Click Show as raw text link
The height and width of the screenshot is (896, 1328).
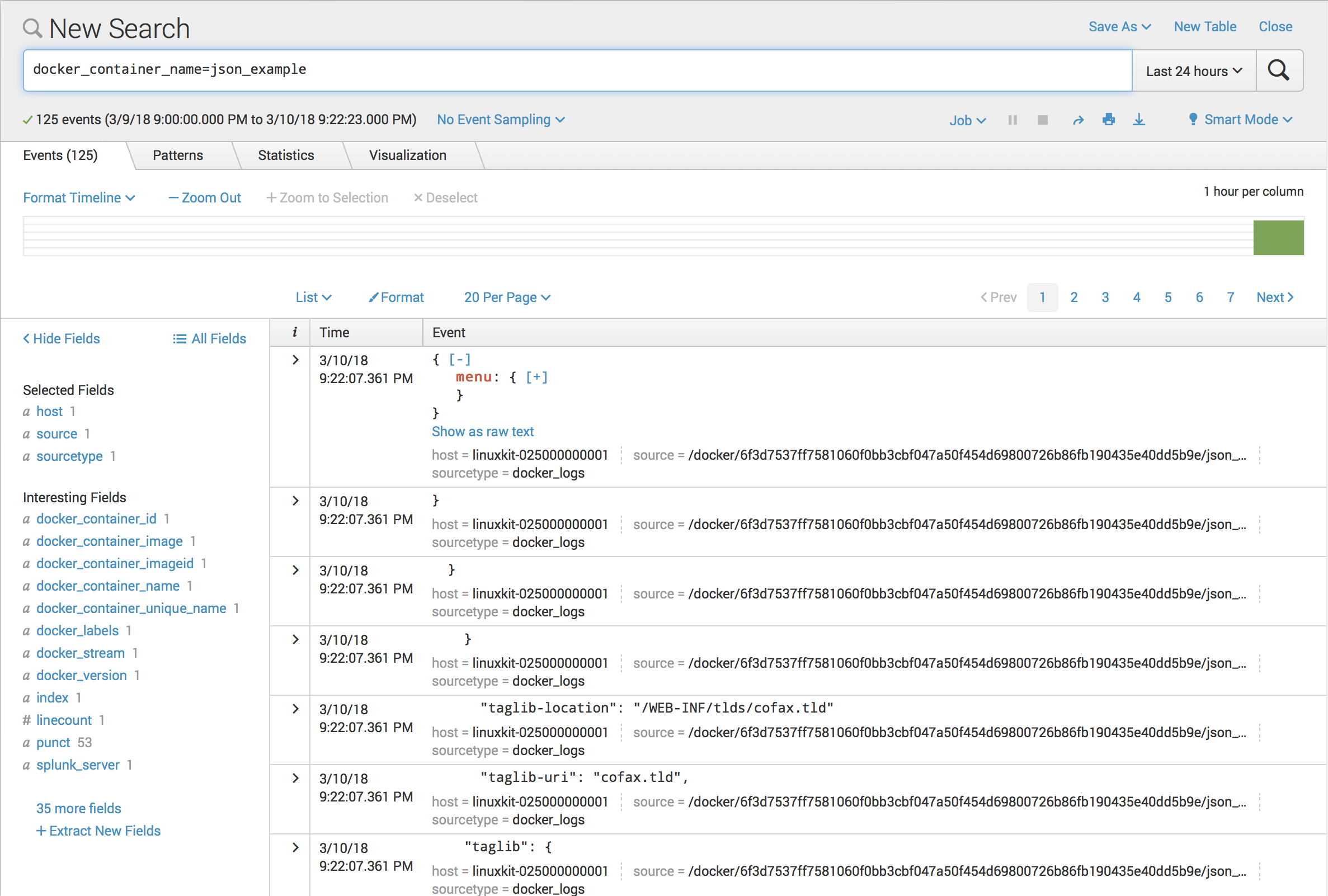[x=482, y=431]
